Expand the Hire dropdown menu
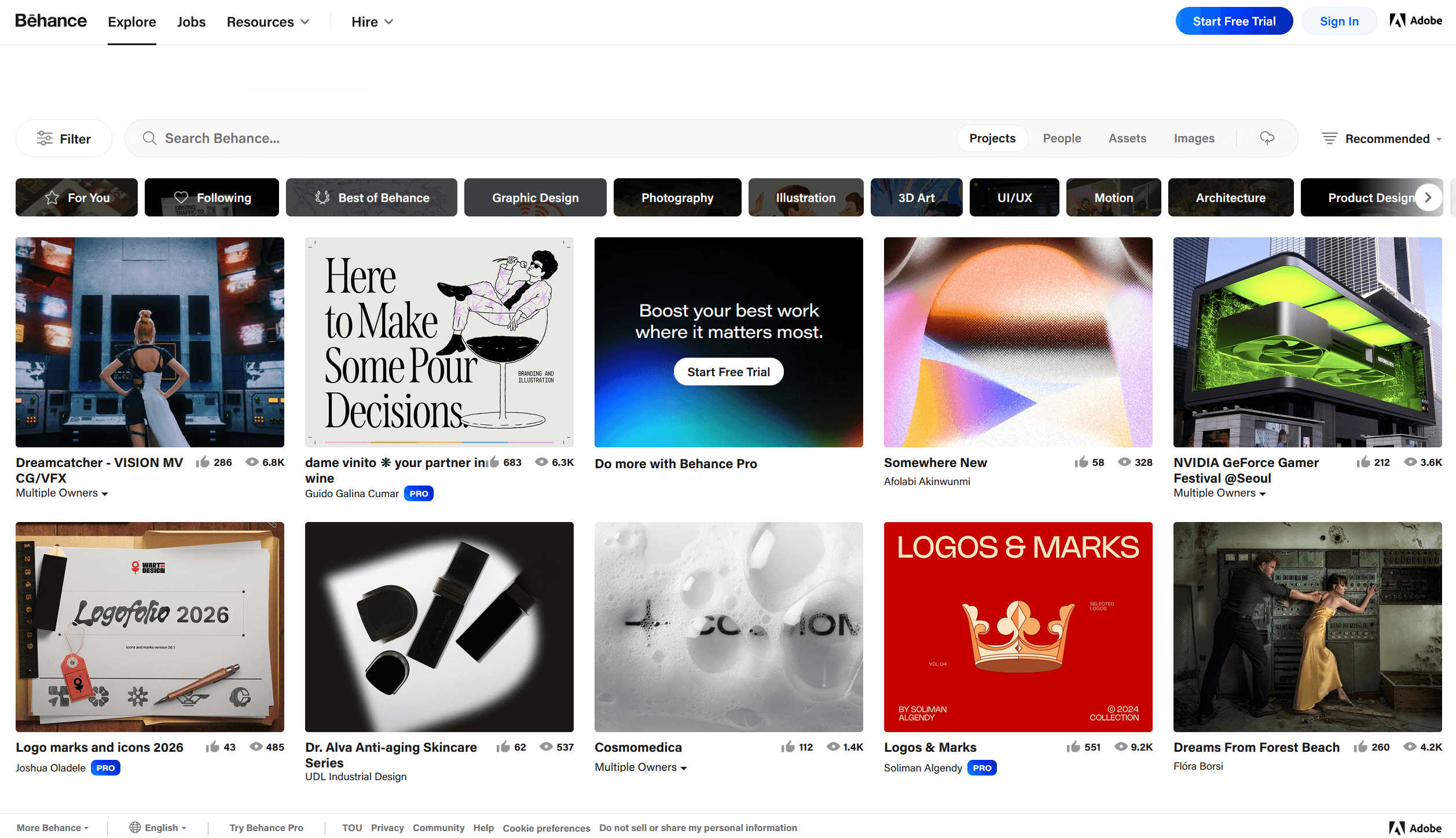This screenshot has height=838, width=1456. (x=372, y=21)
